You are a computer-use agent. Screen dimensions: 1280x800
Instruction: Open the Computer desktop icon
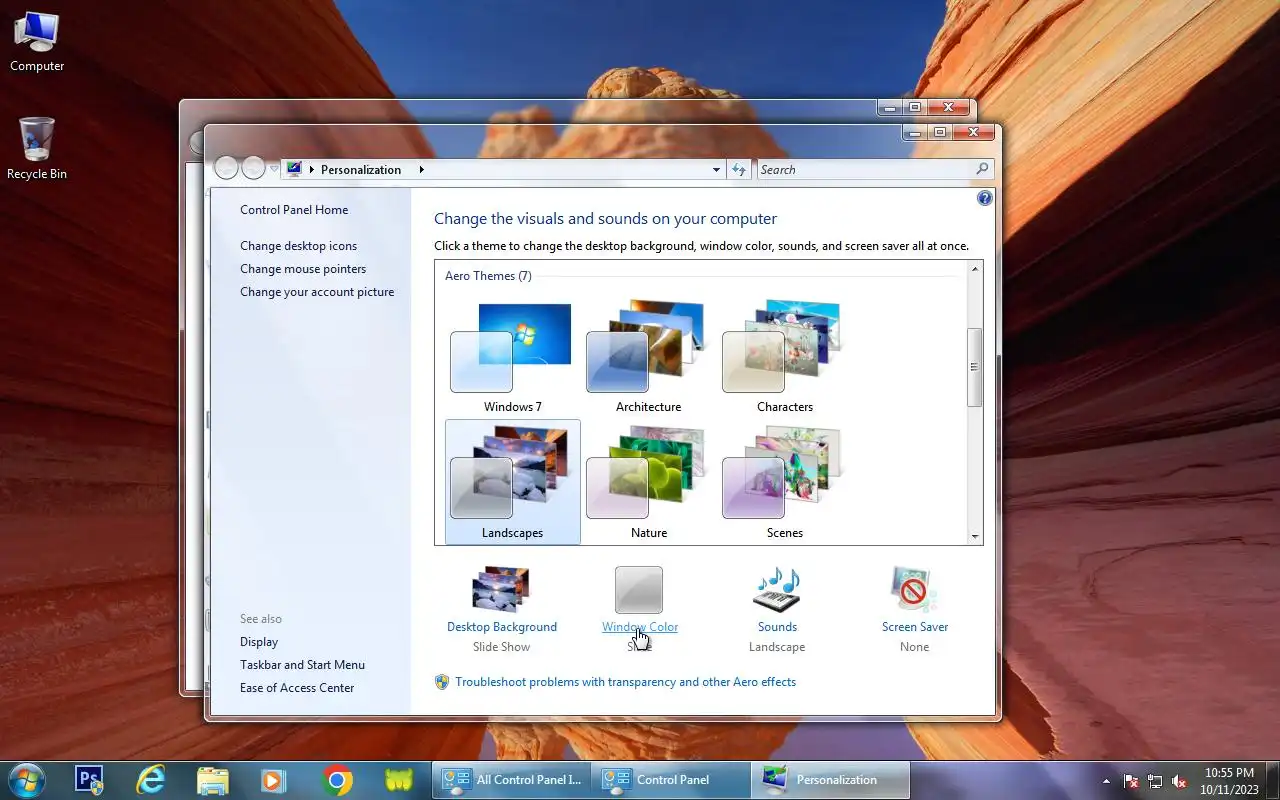click(x=37, y=42)
